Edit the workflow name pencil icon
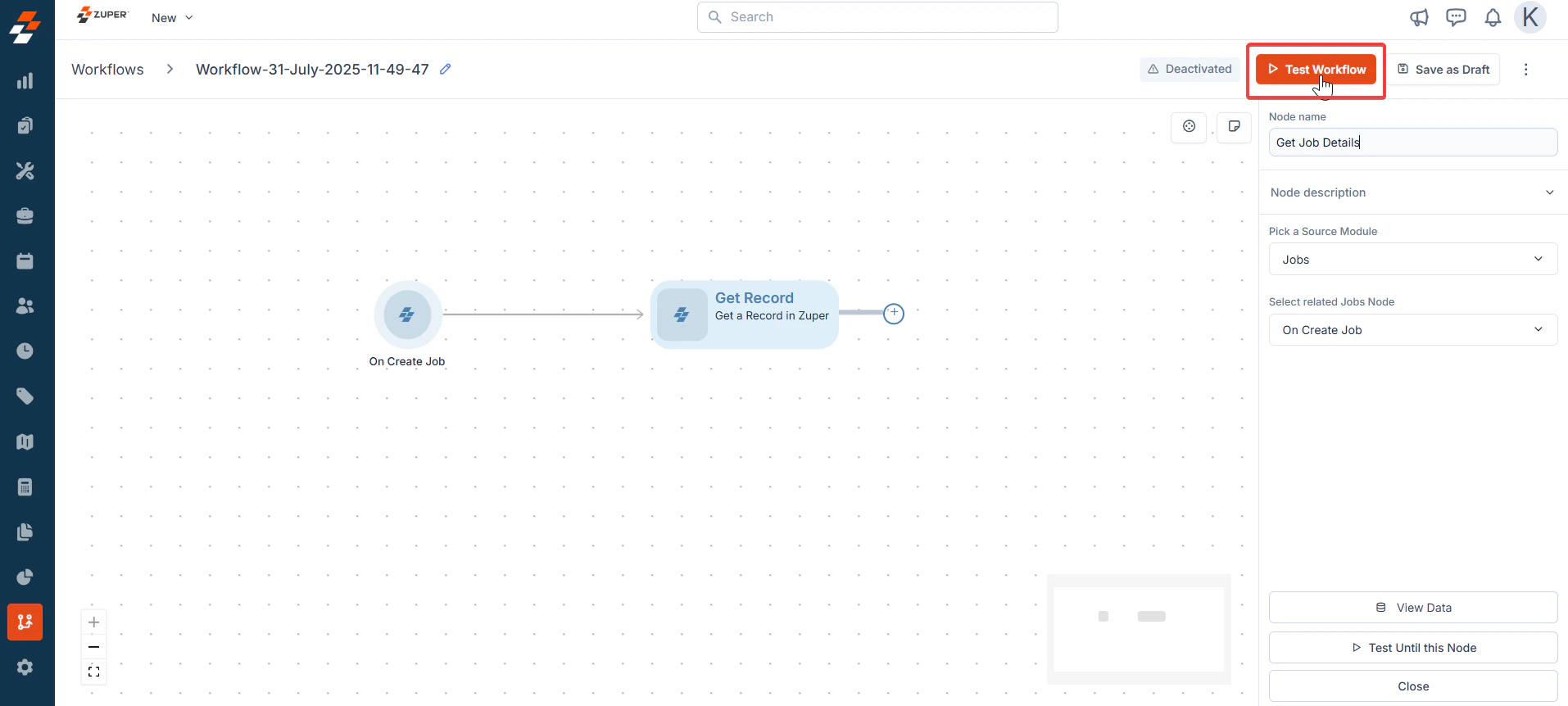This screenshot has width=1568, height=706. 445,69
